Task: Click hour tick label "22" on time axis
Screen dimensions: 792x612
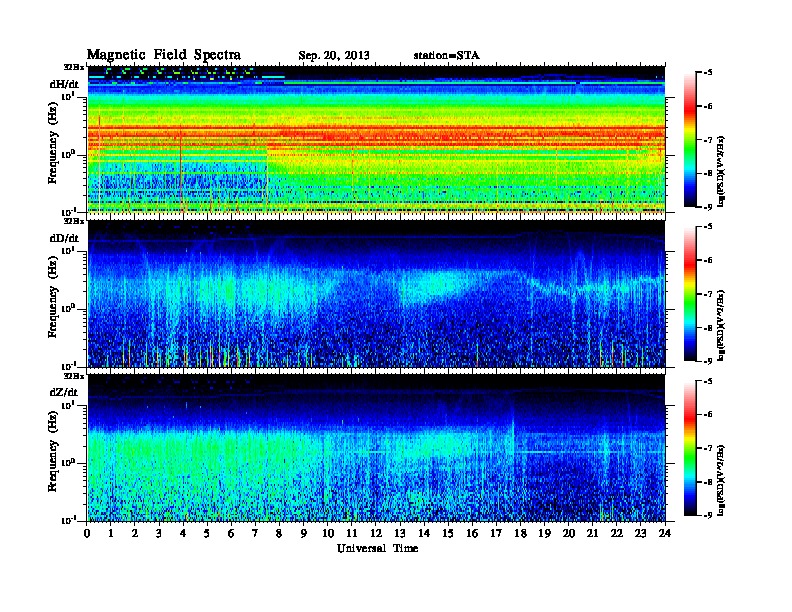Action: (x=617, y=533)
